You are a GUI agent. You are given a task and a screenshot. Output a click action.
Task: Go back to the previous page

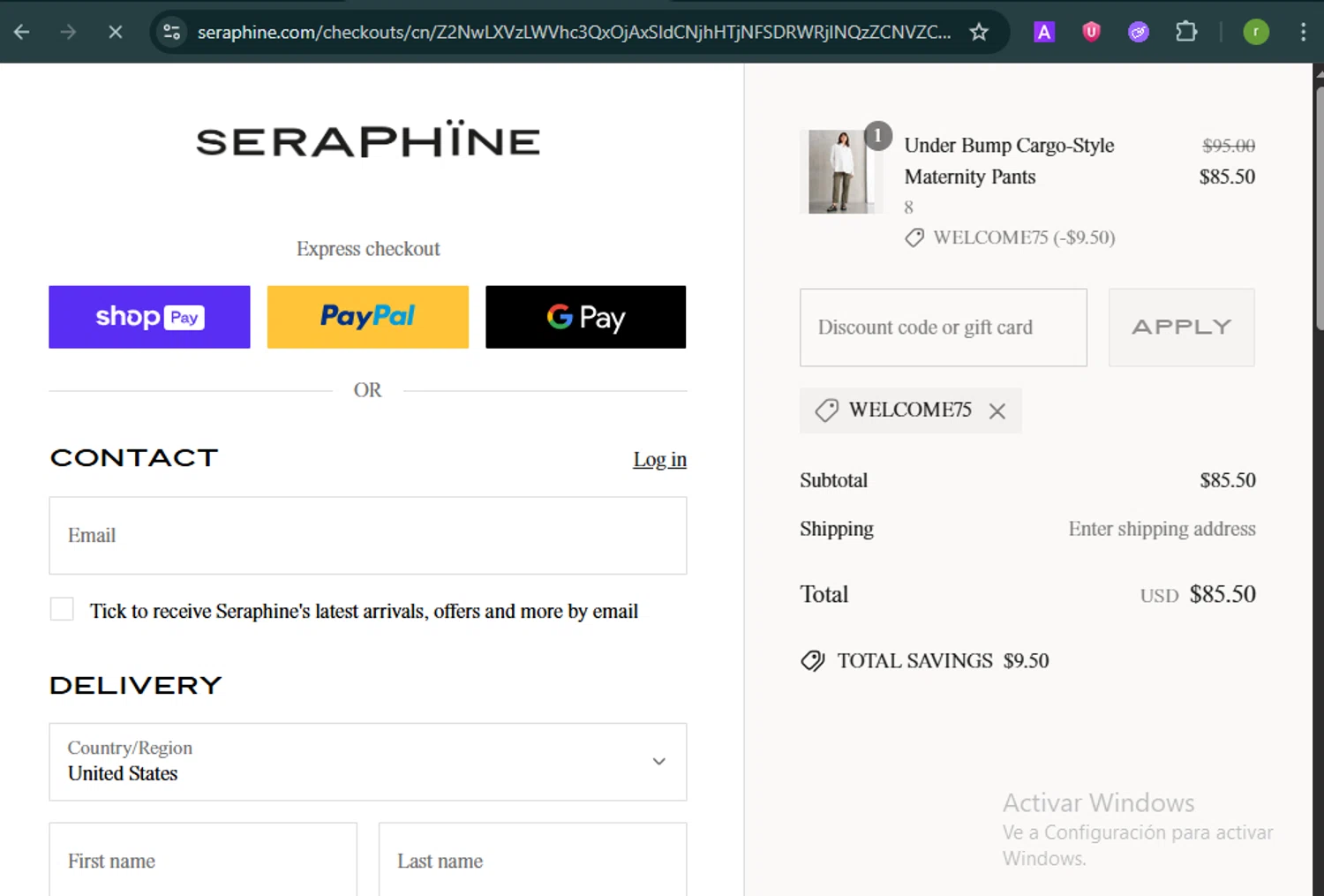coord(22,33)
